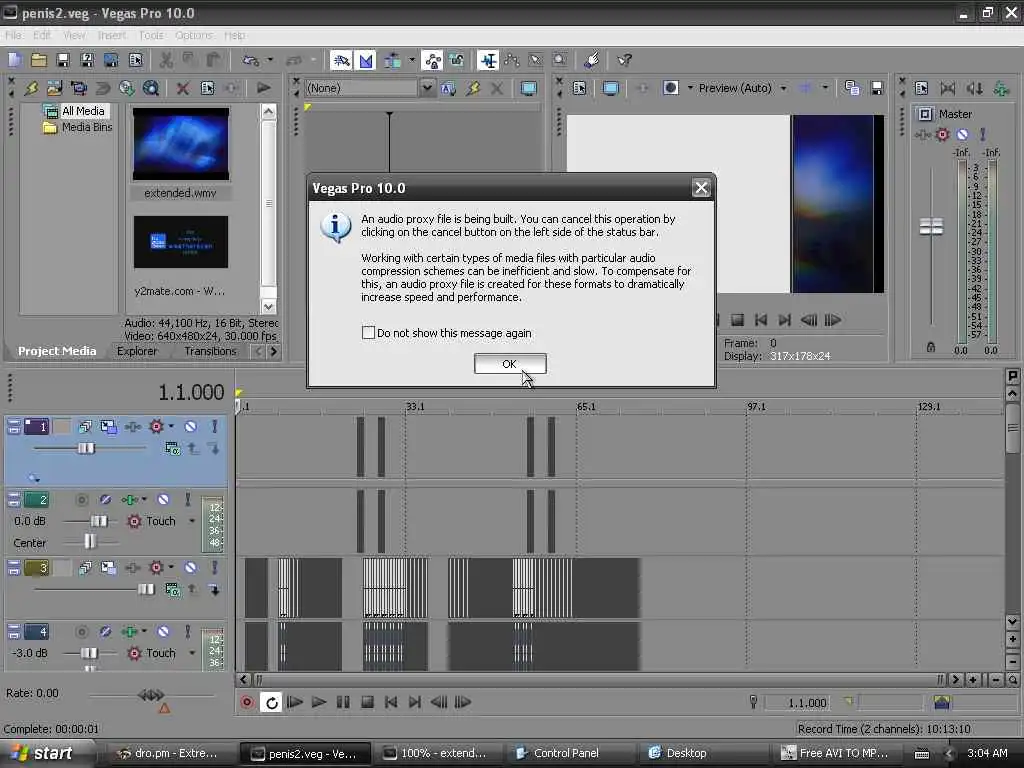
Task: Toggle Lock Envelopes to Events
Action: (x=432, y=61)
